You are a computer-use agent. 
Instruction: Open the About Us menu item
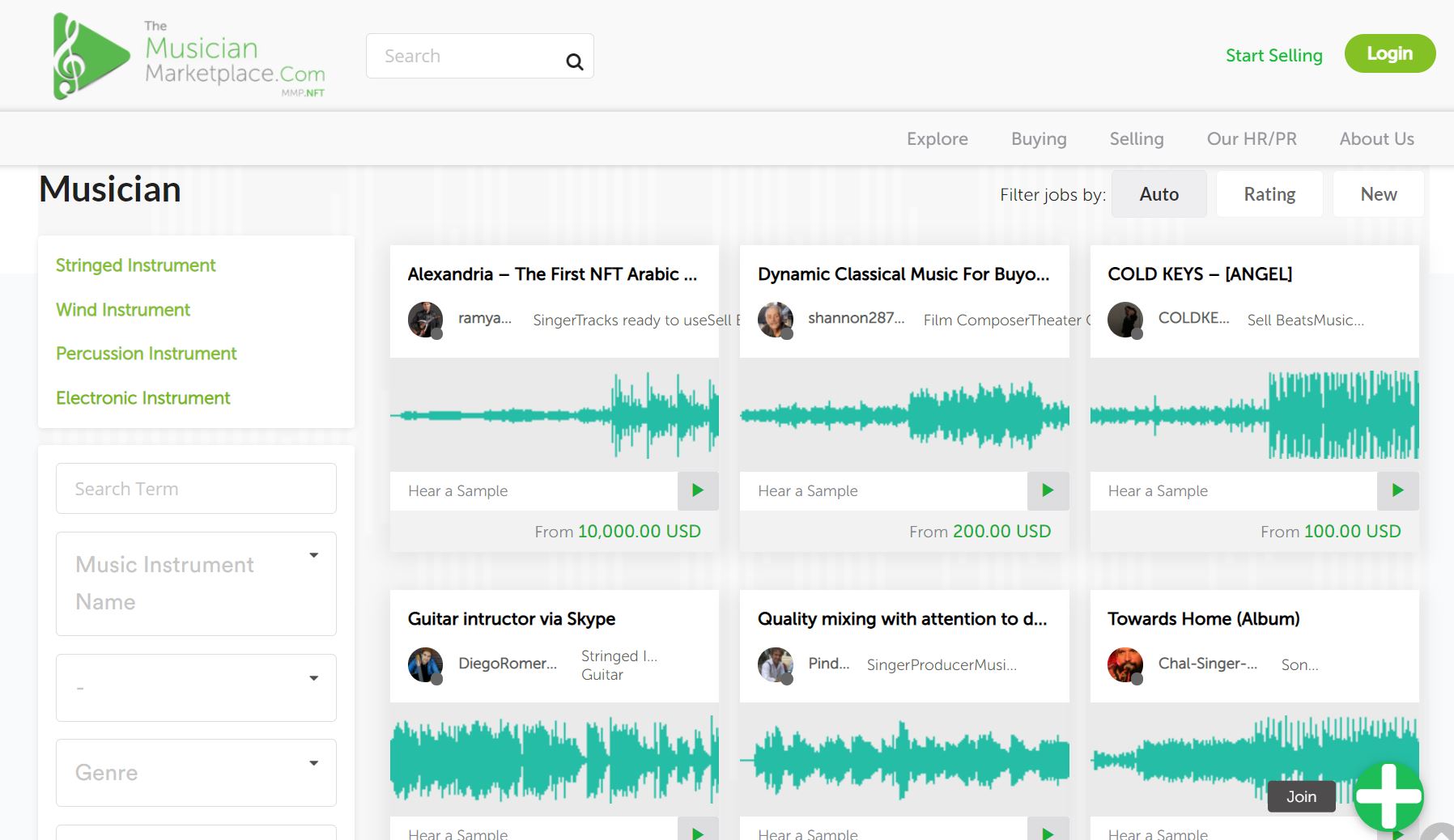pyautogui.click(x=1376, y=139)
